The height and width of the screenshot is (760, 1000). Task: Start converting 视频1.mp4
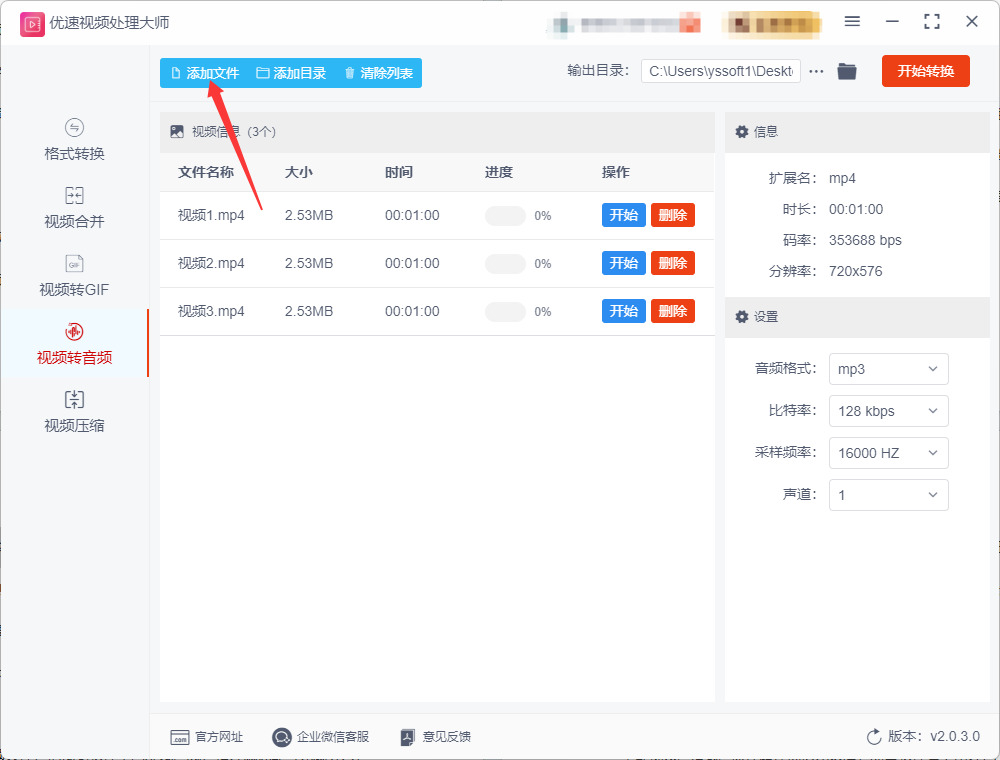[x=624, y=215]
